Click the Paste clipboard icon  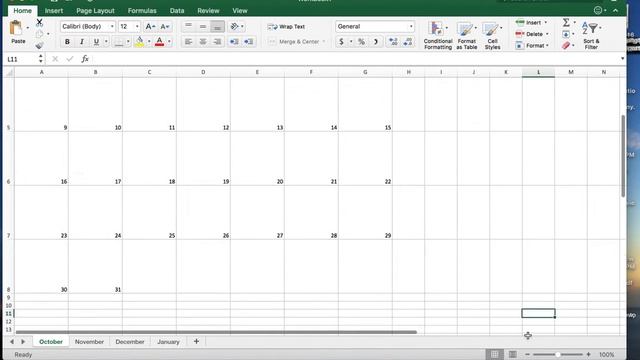pos(16,29)
